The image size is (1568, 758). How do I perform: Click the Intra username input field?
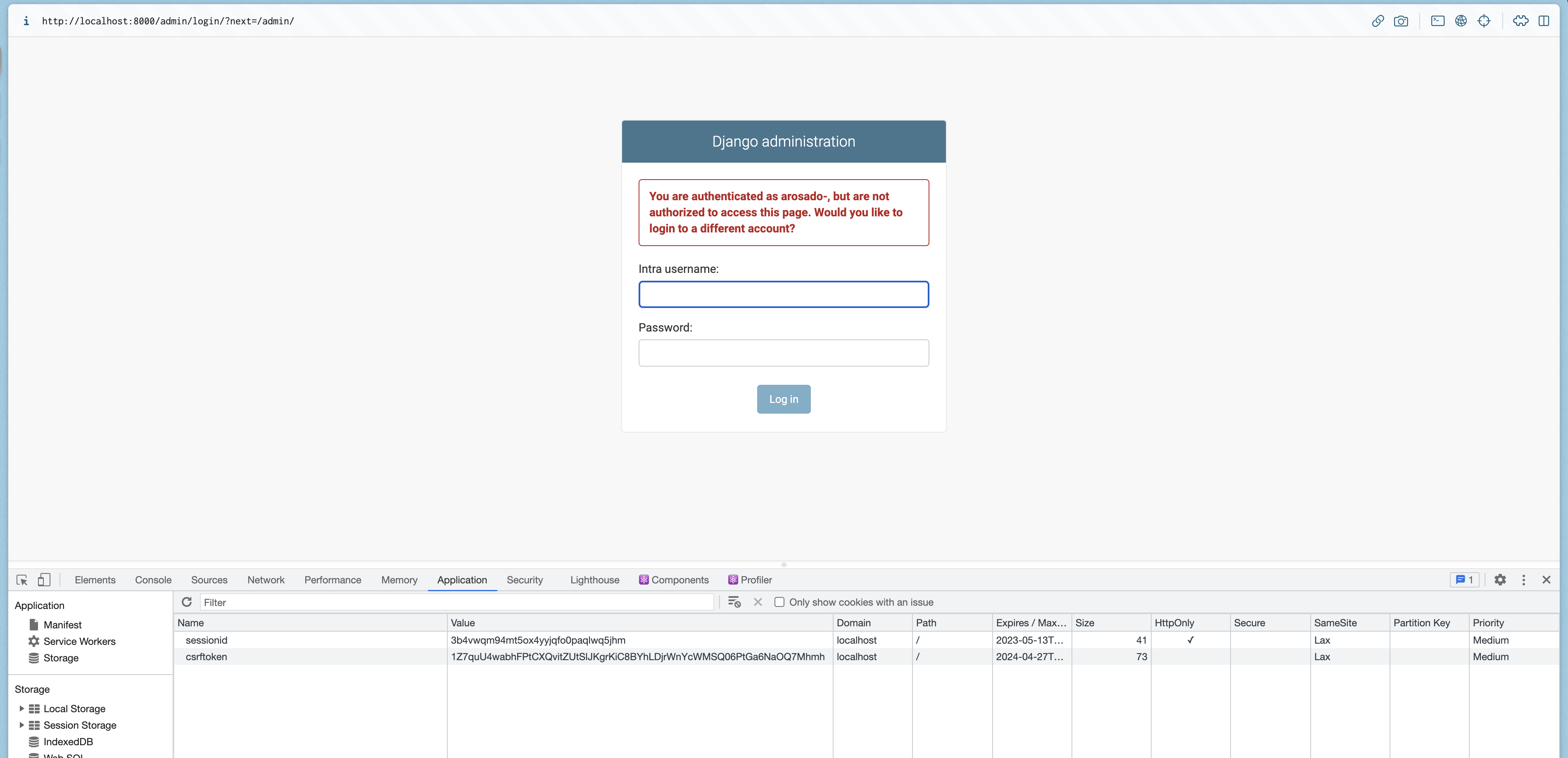tap(784, 294)
